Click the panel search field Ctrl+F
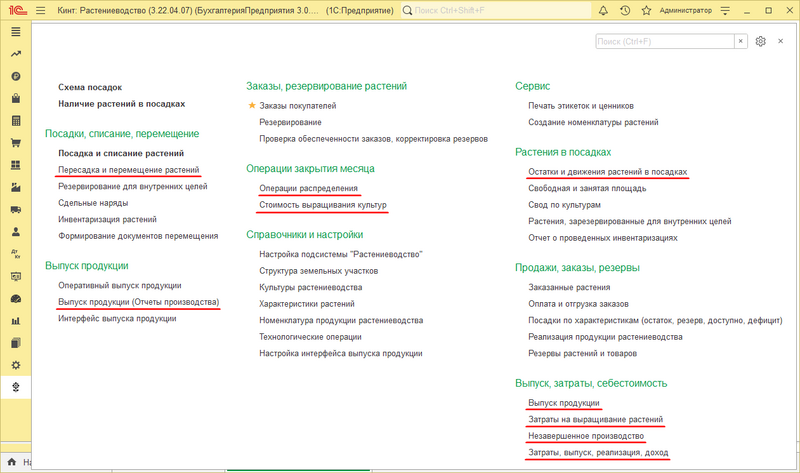The image size is (800, 473). click(x=665, y=41)
